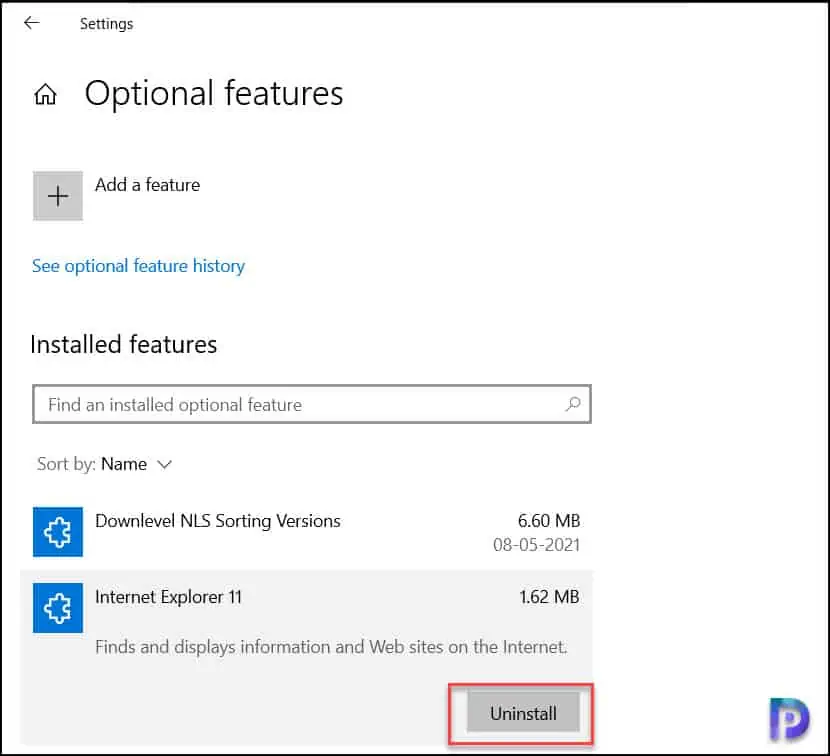Click the plus icon to add a feature

coord(58,196)
